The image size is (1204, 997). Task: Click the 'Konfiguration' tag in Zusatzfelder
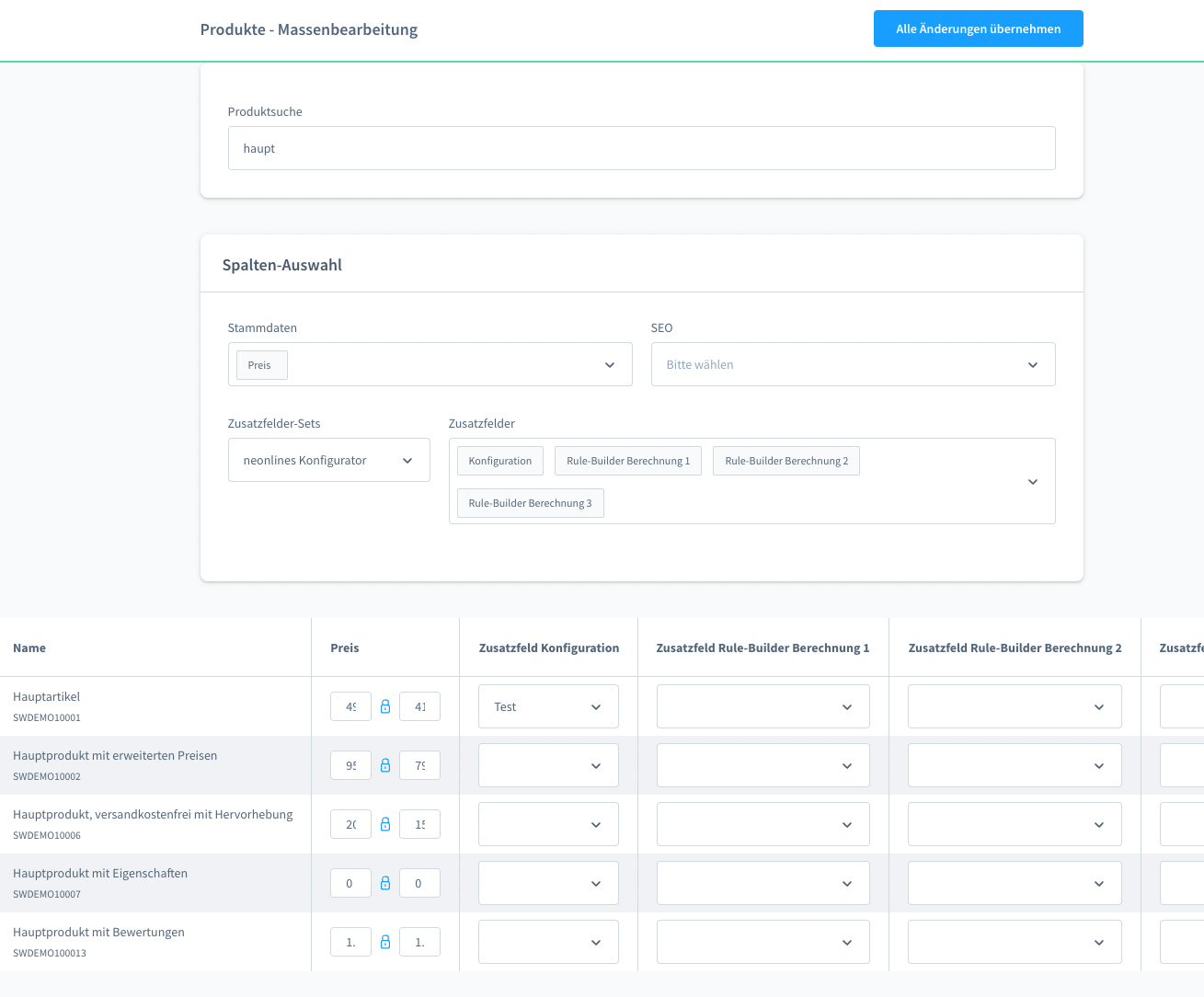pos(499,461)
